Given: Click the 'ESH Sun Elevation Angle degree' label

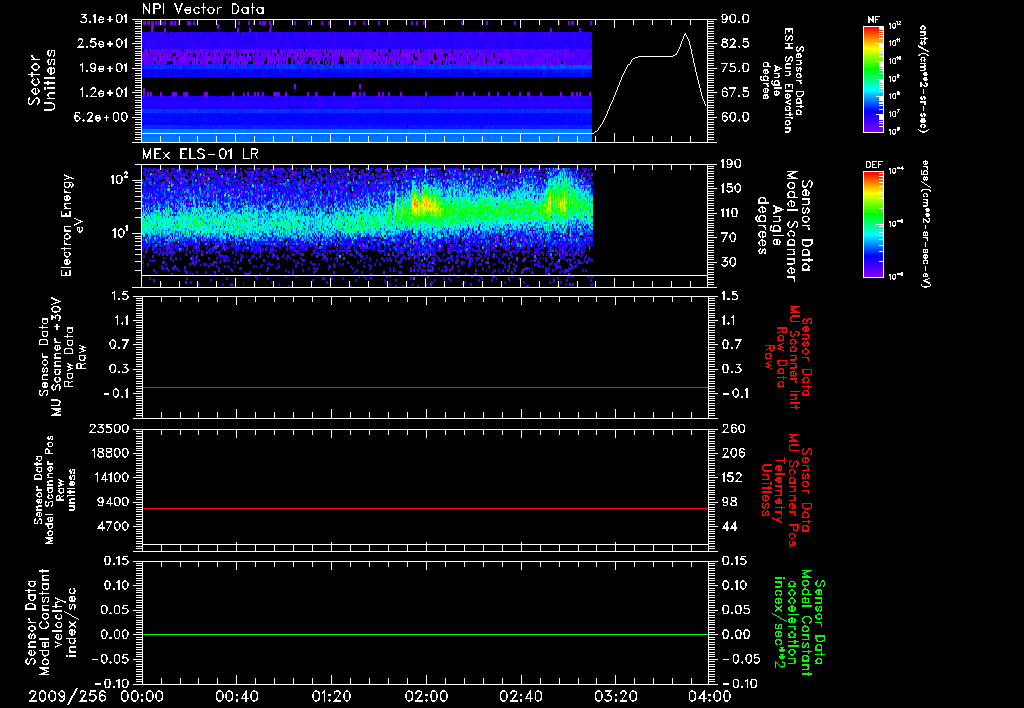Looking at the screenshot, I should (x=782, y=80).
